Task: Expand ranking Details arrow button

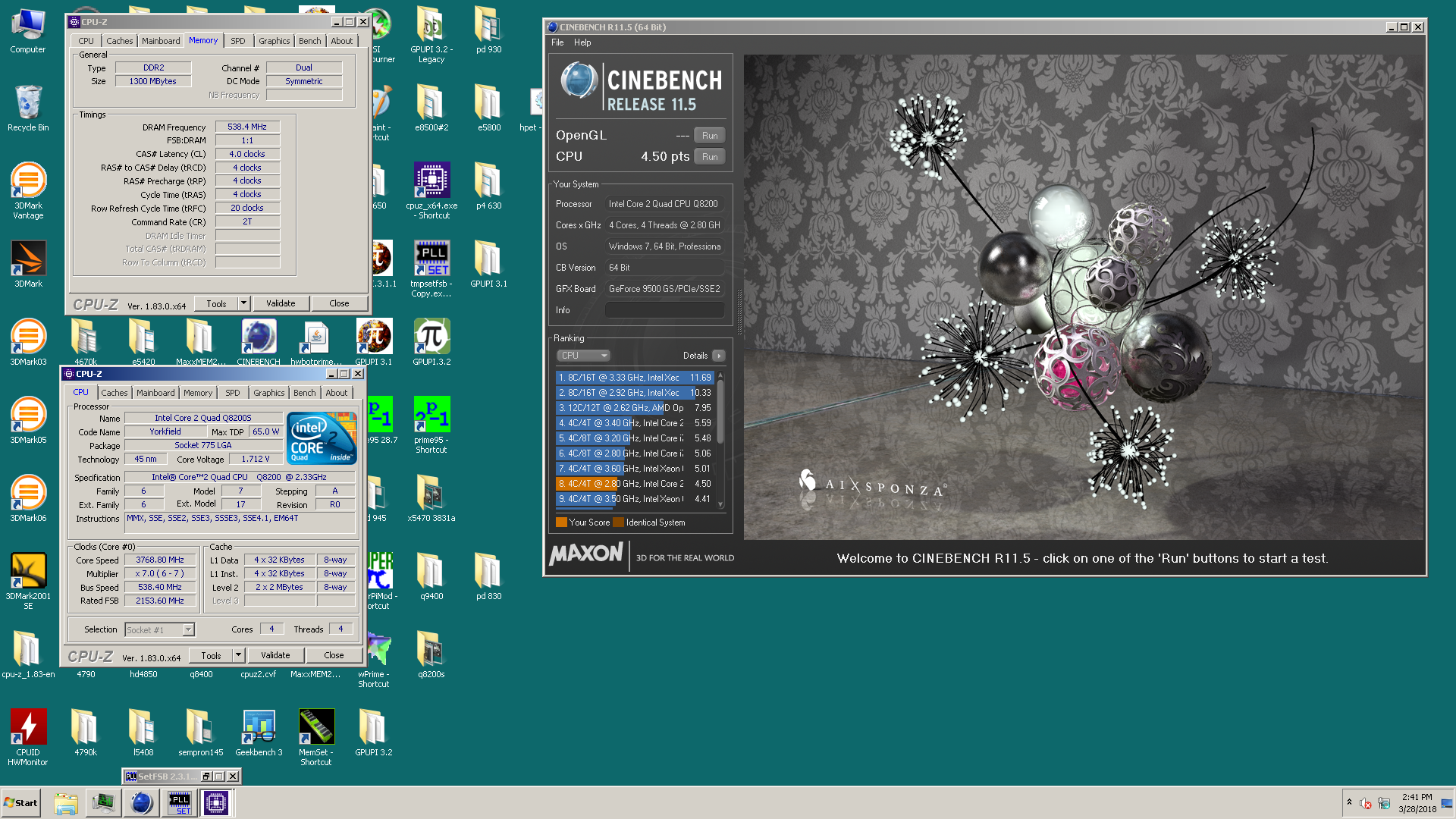Action: pyautogui.click(x=719, y=356)
